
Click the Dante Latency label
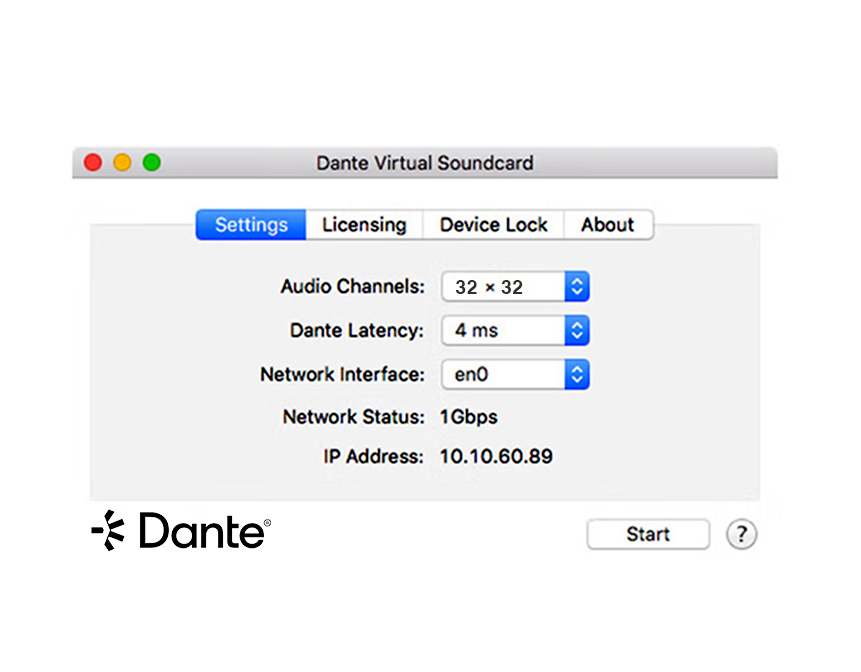357,331
